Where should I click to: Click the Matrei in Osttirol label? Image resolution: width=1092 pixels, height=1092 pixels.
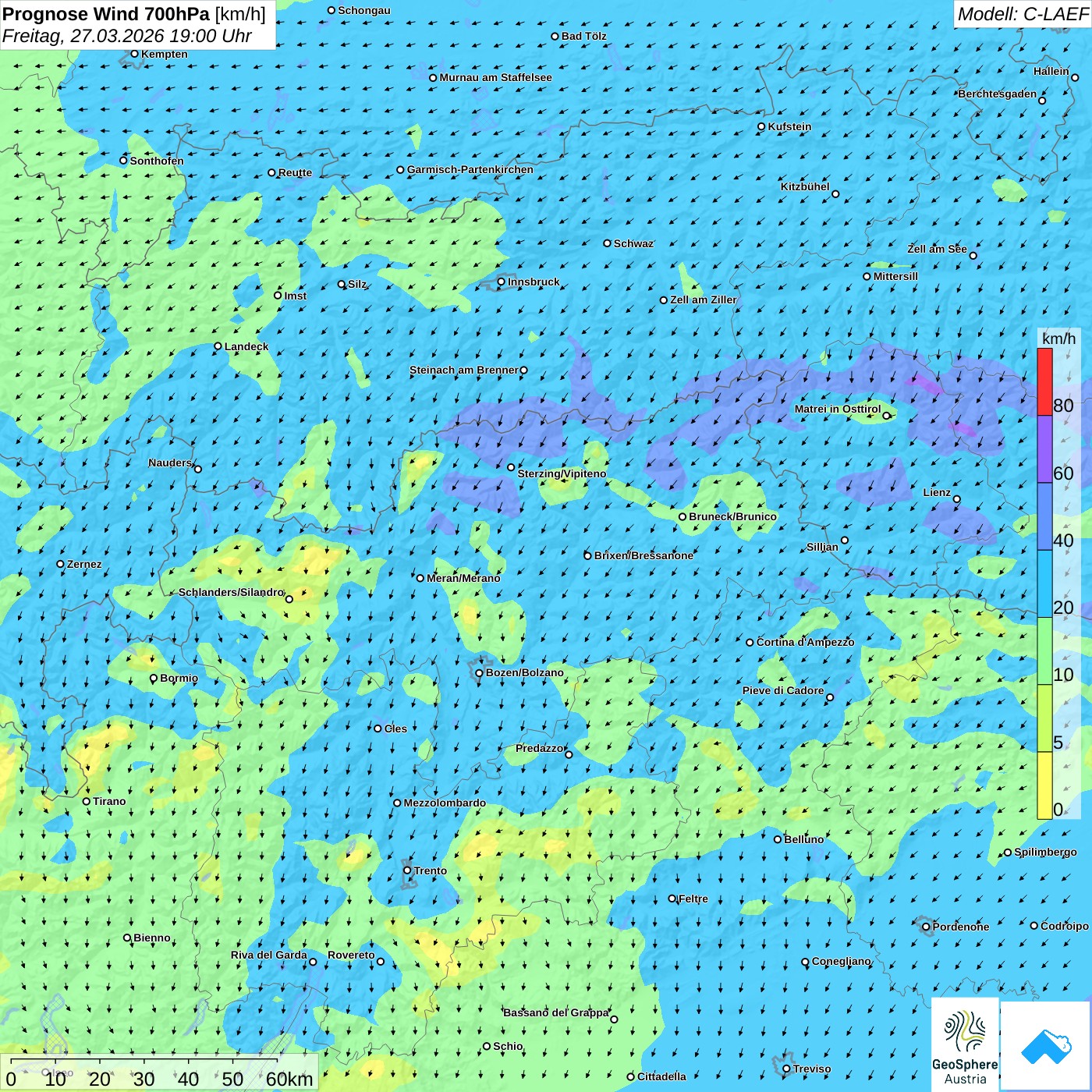[838, 409]
